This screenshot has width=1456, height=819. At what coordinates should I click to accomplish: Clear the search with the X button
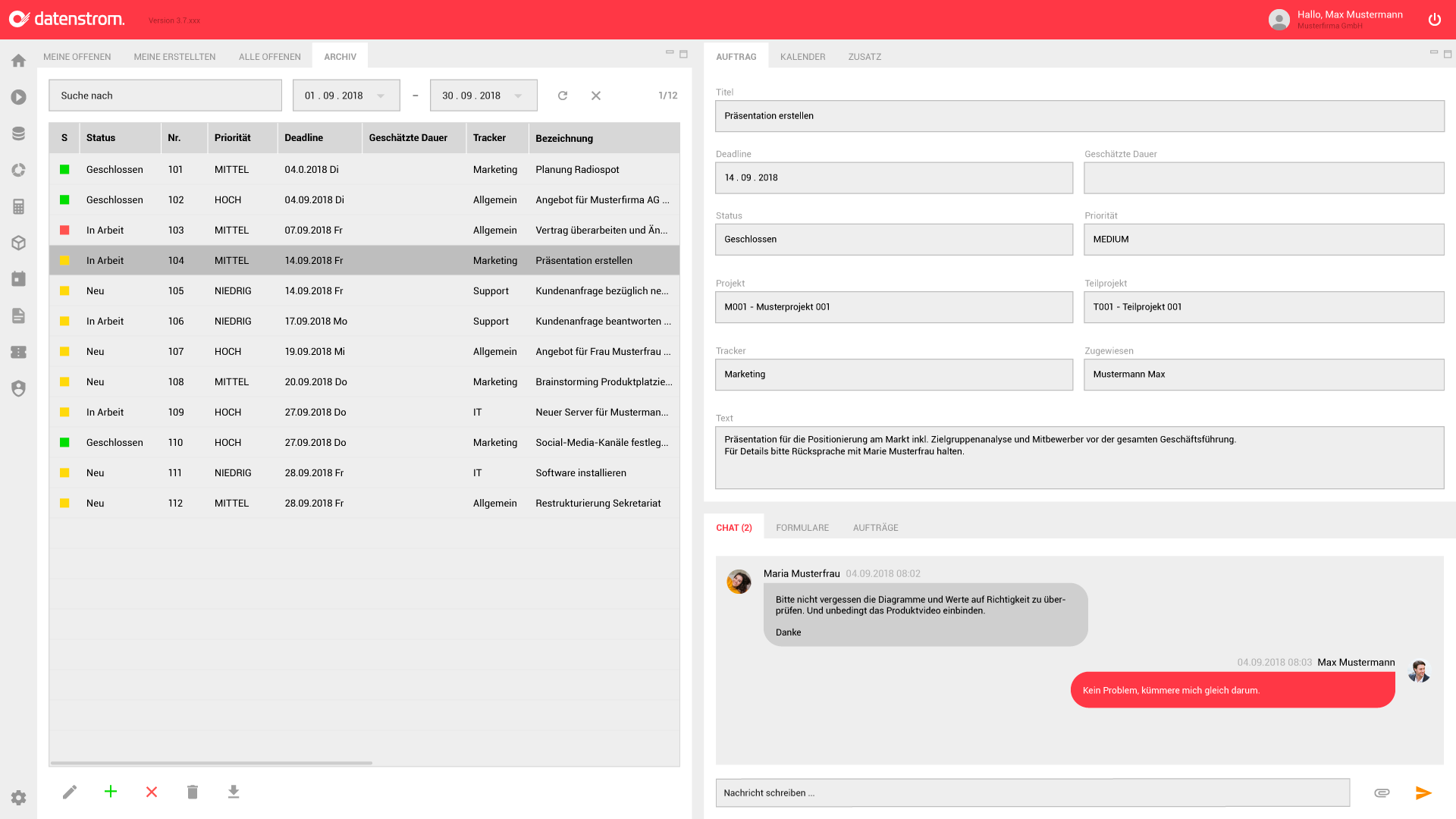tap(596, 96)
